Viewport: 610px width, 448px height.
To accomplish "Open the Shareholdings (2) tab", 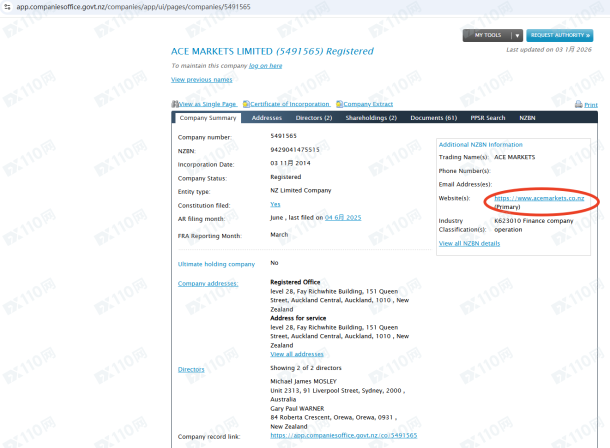I will pyautogui.click(x=371, y=118).
